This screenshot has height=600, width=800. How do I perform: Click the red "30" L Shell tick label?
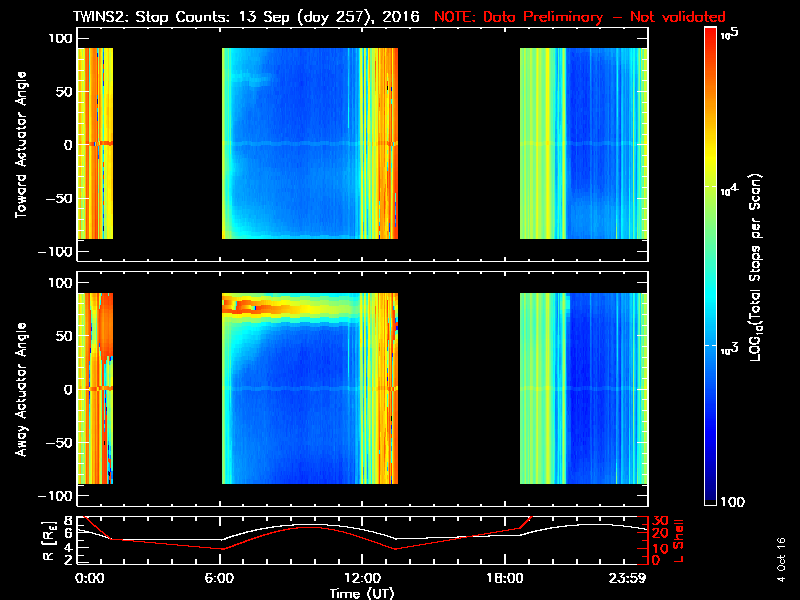[x=660, y=521]
